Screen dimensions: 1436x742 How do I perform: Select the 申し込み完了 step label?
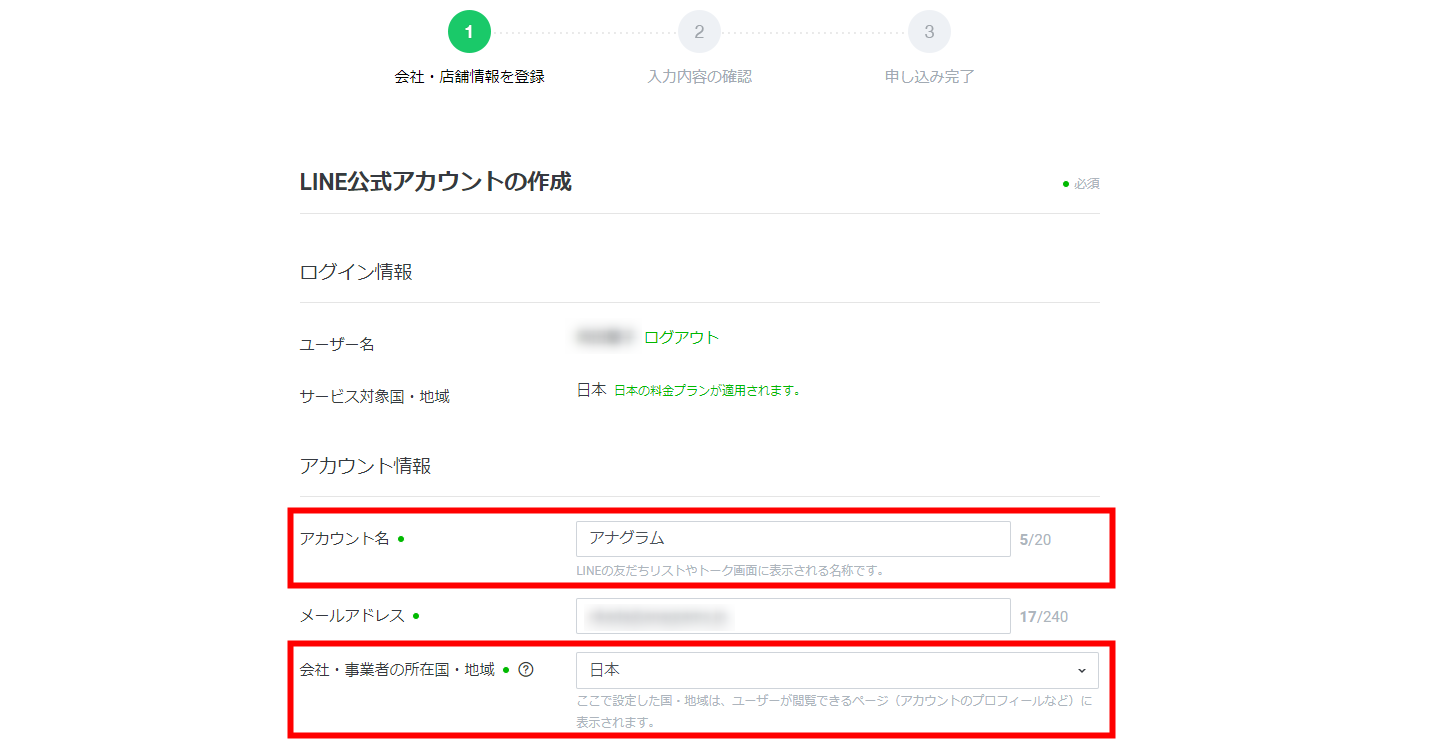(x=929, y=77)
